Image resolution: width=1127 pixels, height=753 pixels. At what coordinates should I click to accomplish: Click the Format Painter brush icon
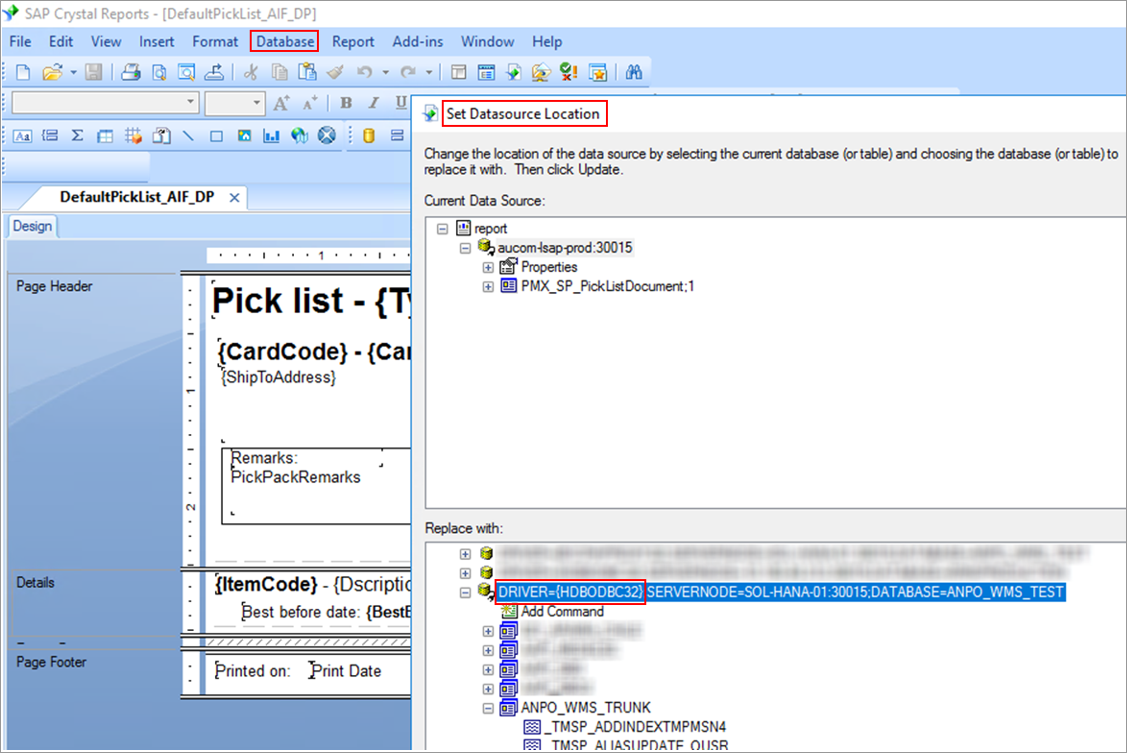[335, 72]
